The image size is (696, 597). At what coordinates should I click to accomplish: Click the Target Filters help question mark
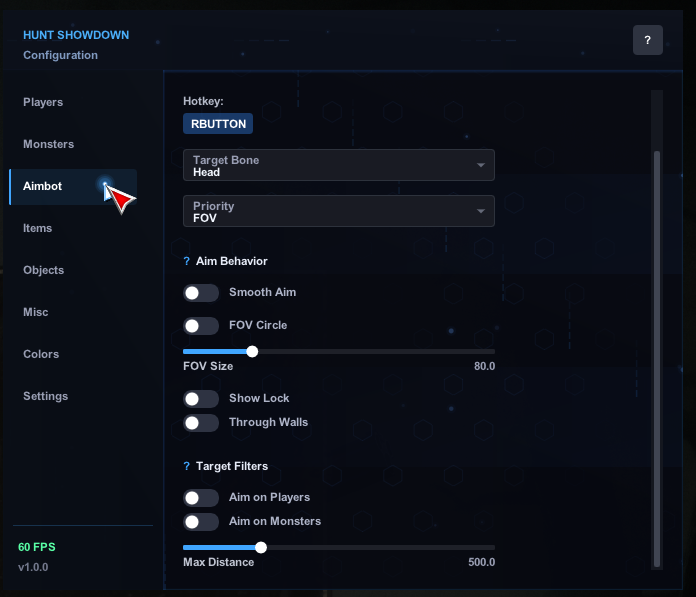(x=186, y=466)
